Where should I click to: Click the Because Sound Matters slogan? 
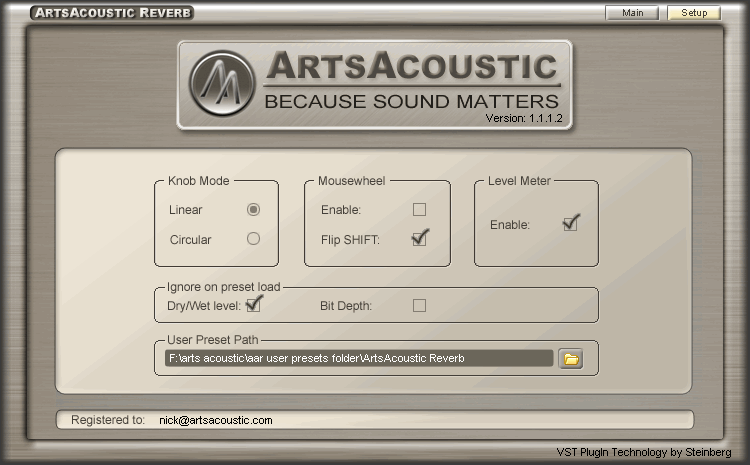[x=410, y=101]
